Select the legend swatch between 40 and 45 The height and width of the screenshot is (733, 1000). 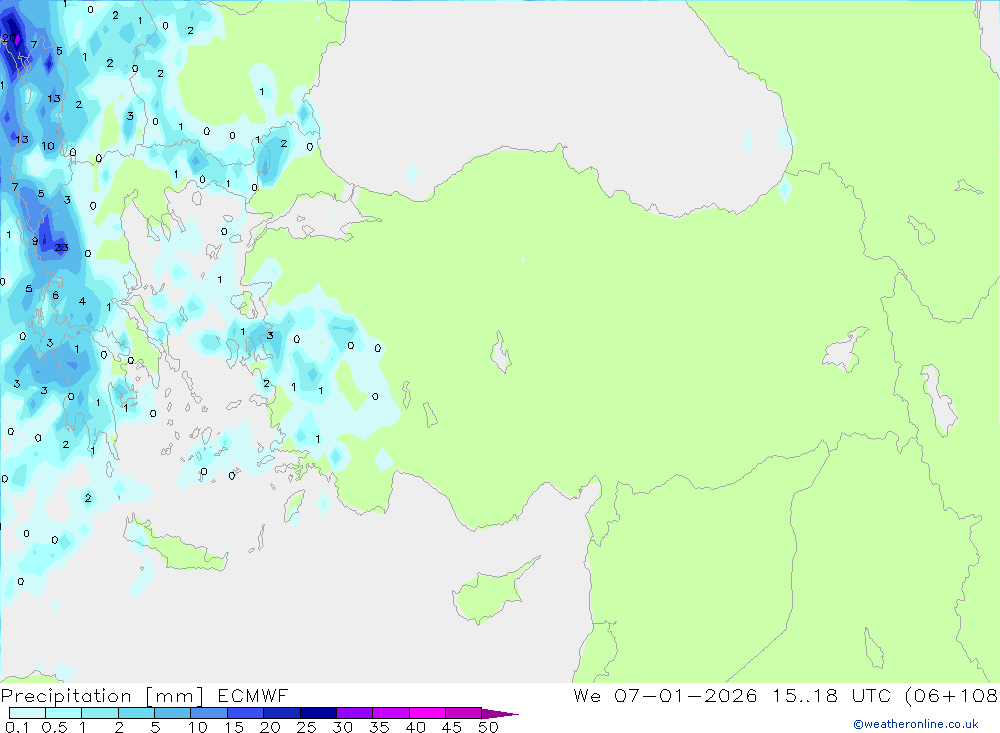pos(427,713)
